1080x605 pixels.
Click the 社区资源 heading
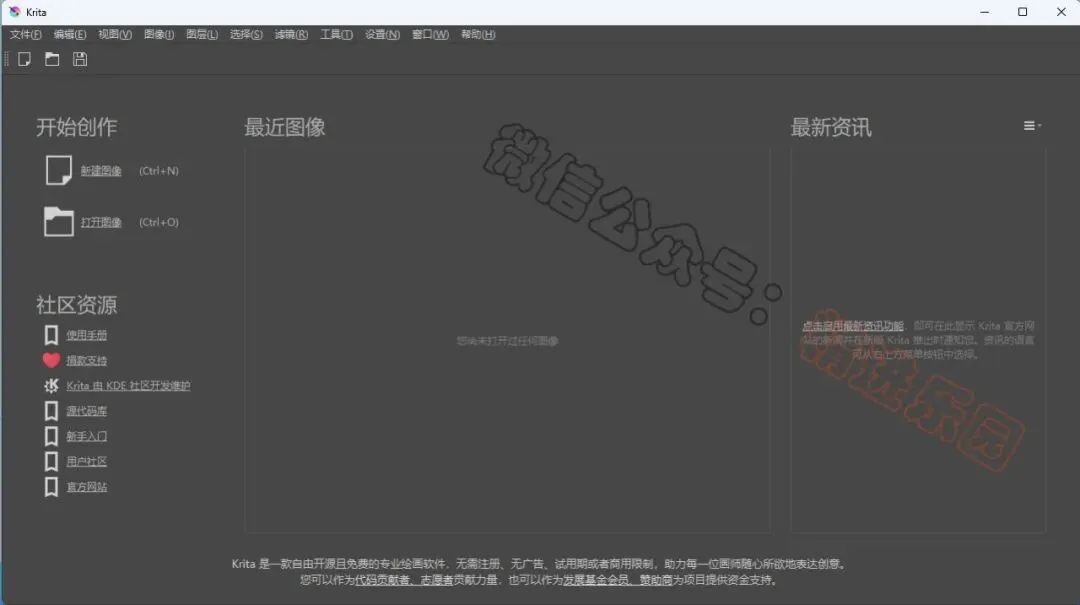(x=76, y=305)
